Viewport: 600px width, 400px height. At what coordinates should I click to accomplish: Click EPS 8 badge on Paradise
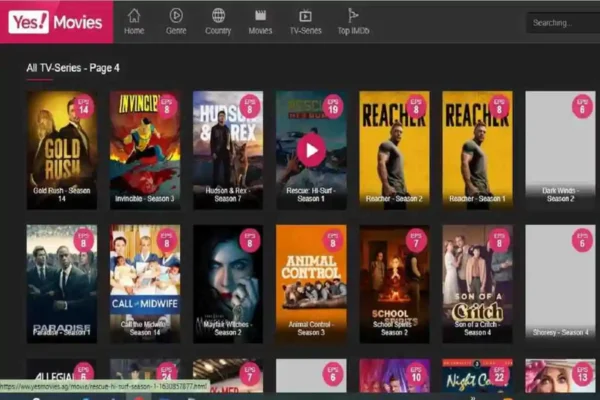point(83,240)
